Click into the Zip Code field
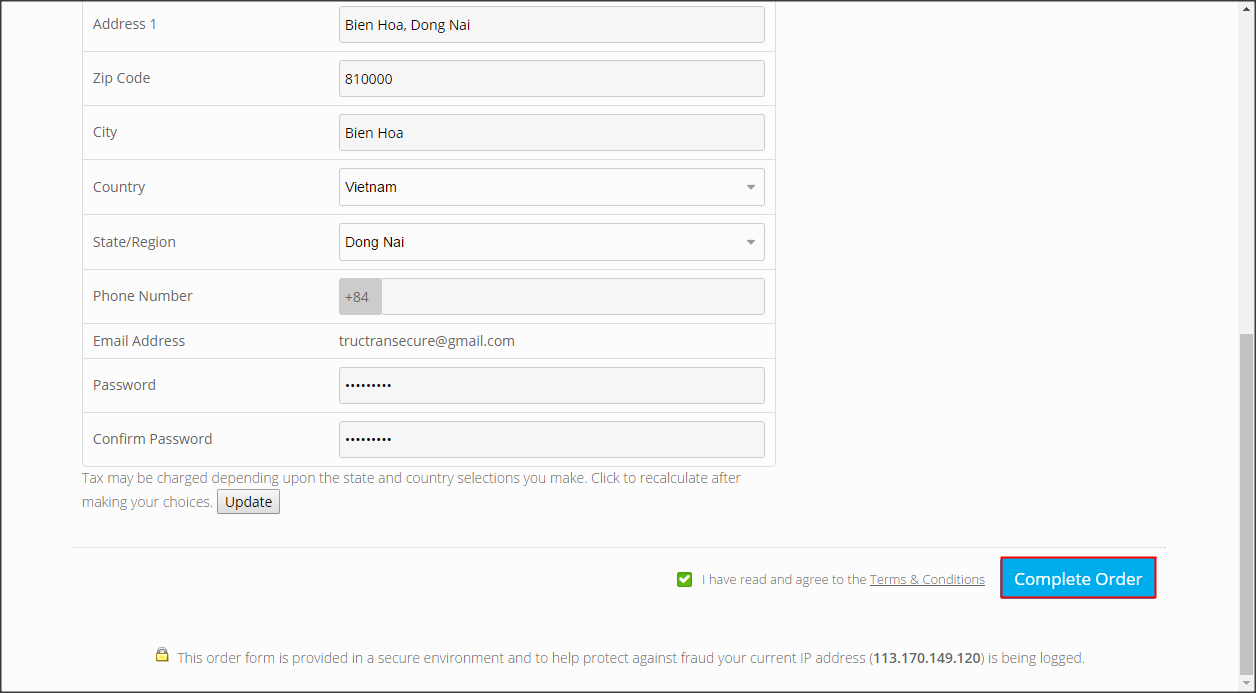Screen dimensions: 1256x693 551,79
